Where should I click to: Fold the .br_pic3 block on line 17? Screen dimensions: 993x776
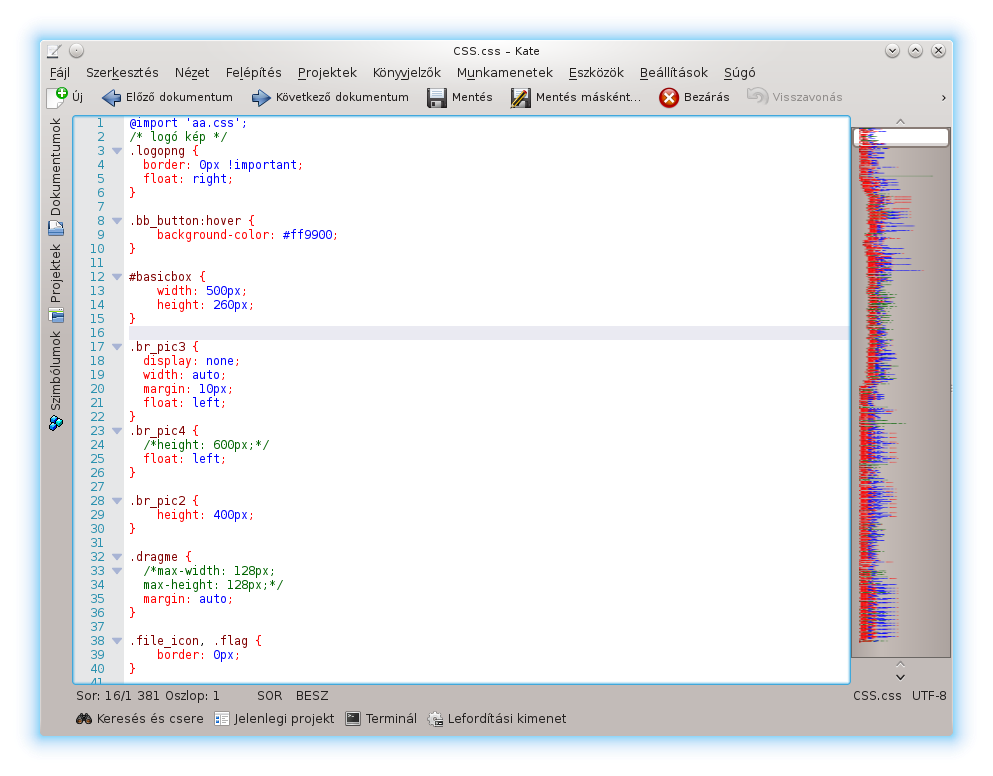pyautogui.click(x=117, y=347)
